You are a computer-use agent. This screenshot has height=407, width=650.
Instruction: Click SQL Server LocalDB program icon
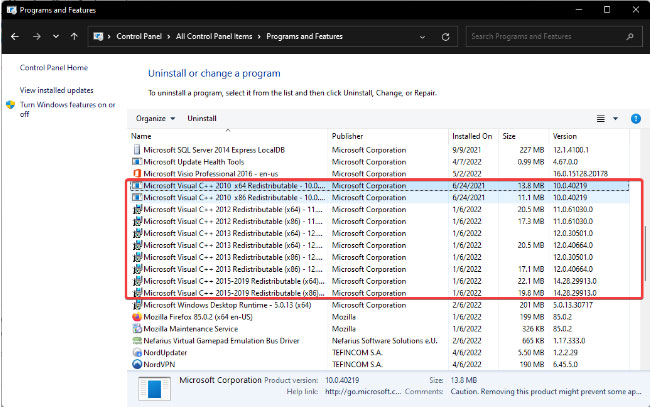pyautogui.click(x=137, y=150)
